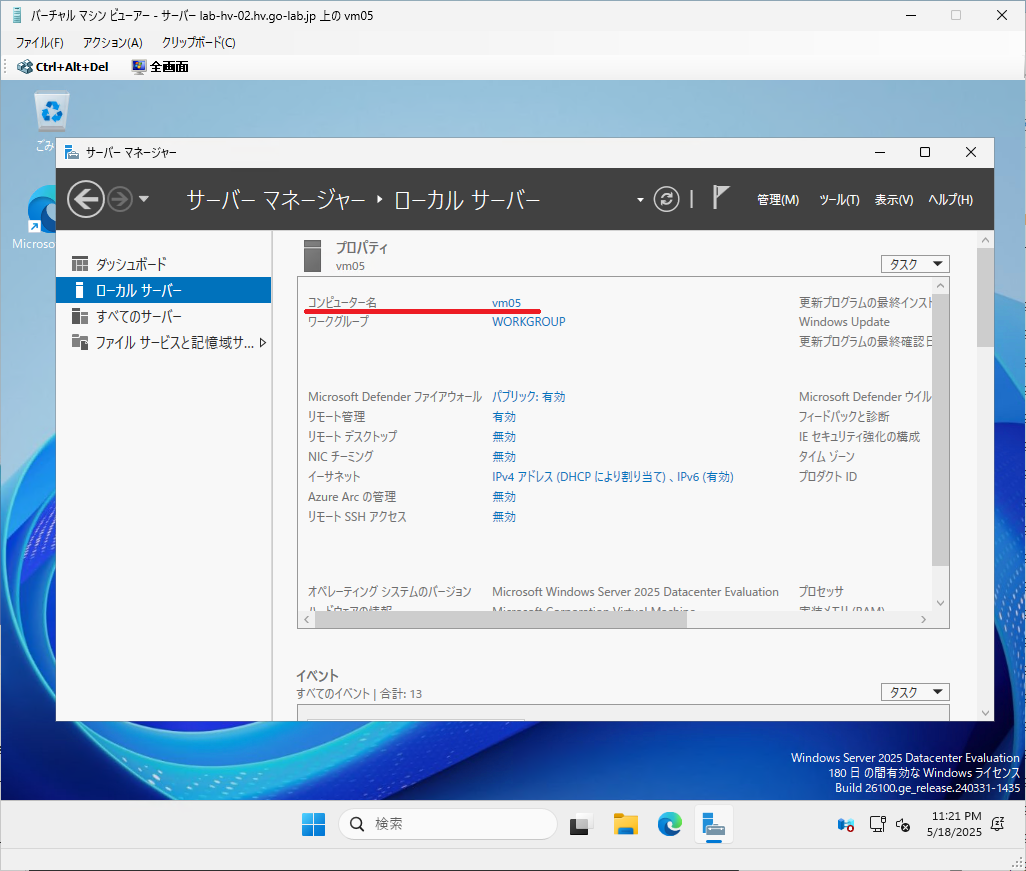This screenshot has width=1026, height=871.
Task: Click the properties panel scroll right arrow
Action: (923, 620)
